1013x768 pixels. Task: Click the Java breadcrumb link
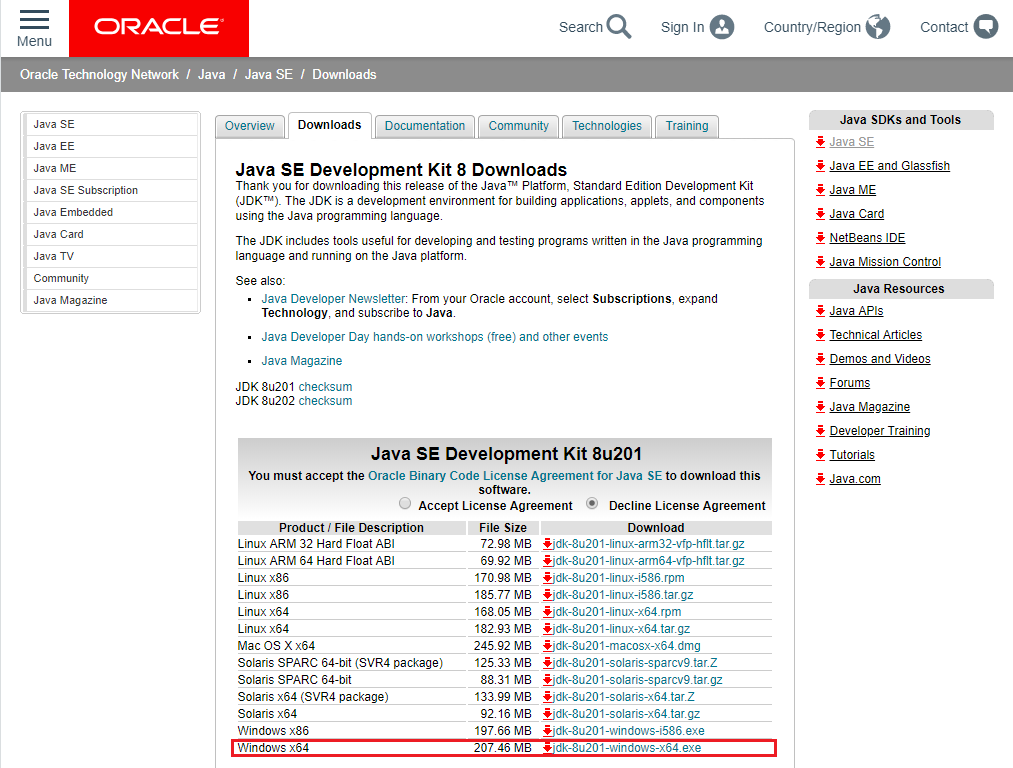[211, 74]
